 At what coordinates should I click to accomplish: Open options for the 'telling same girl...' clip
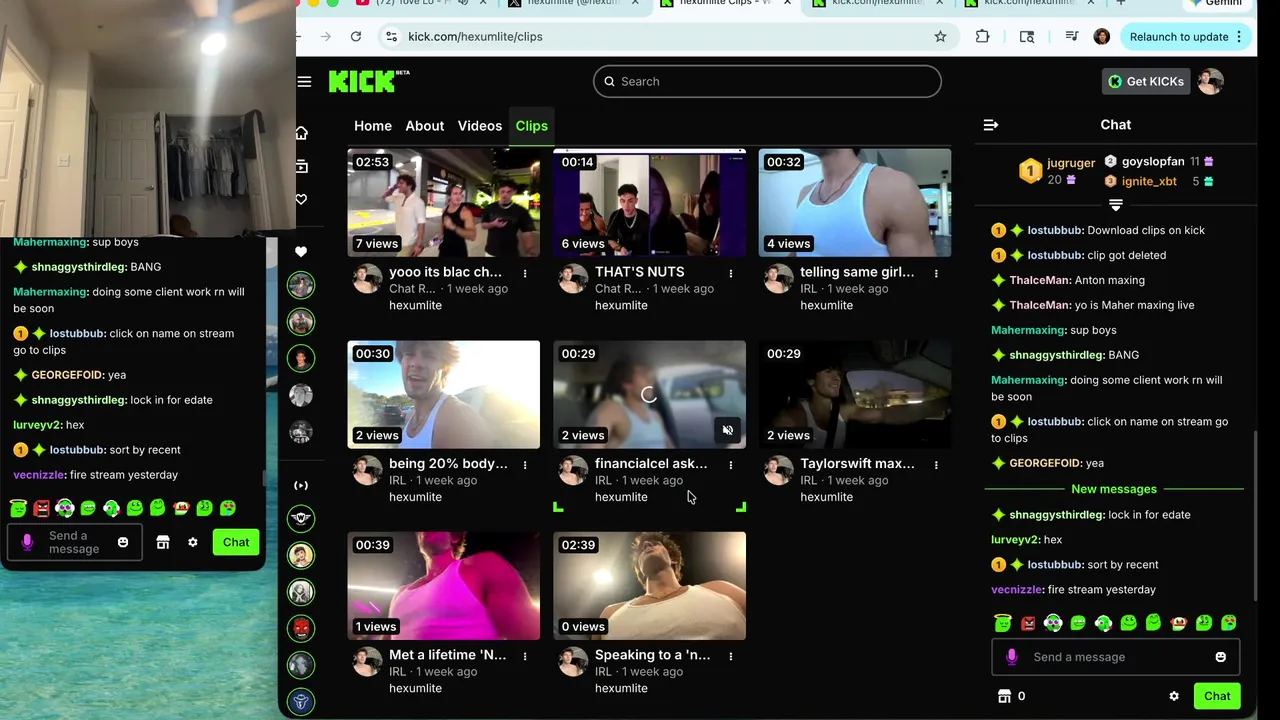pos(936,273)
